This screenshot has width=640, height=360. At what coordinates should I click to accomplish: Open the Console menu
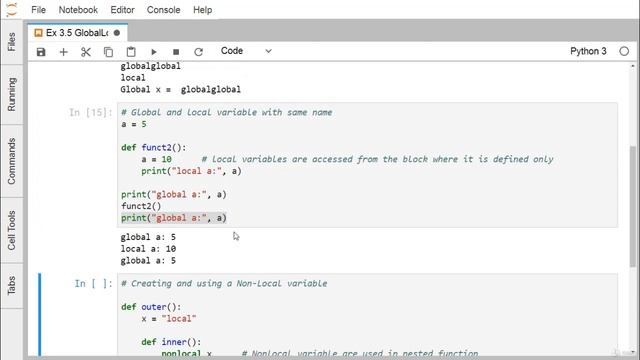click(163, 10)
